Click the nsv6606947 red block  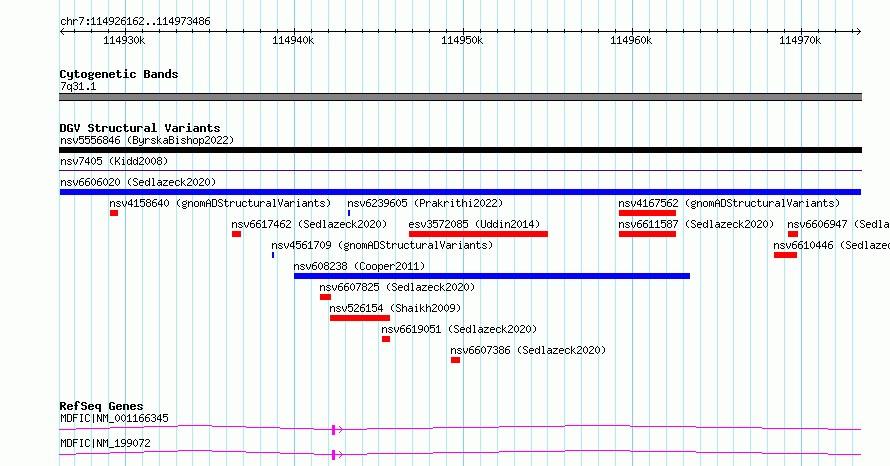coord(793,234)
